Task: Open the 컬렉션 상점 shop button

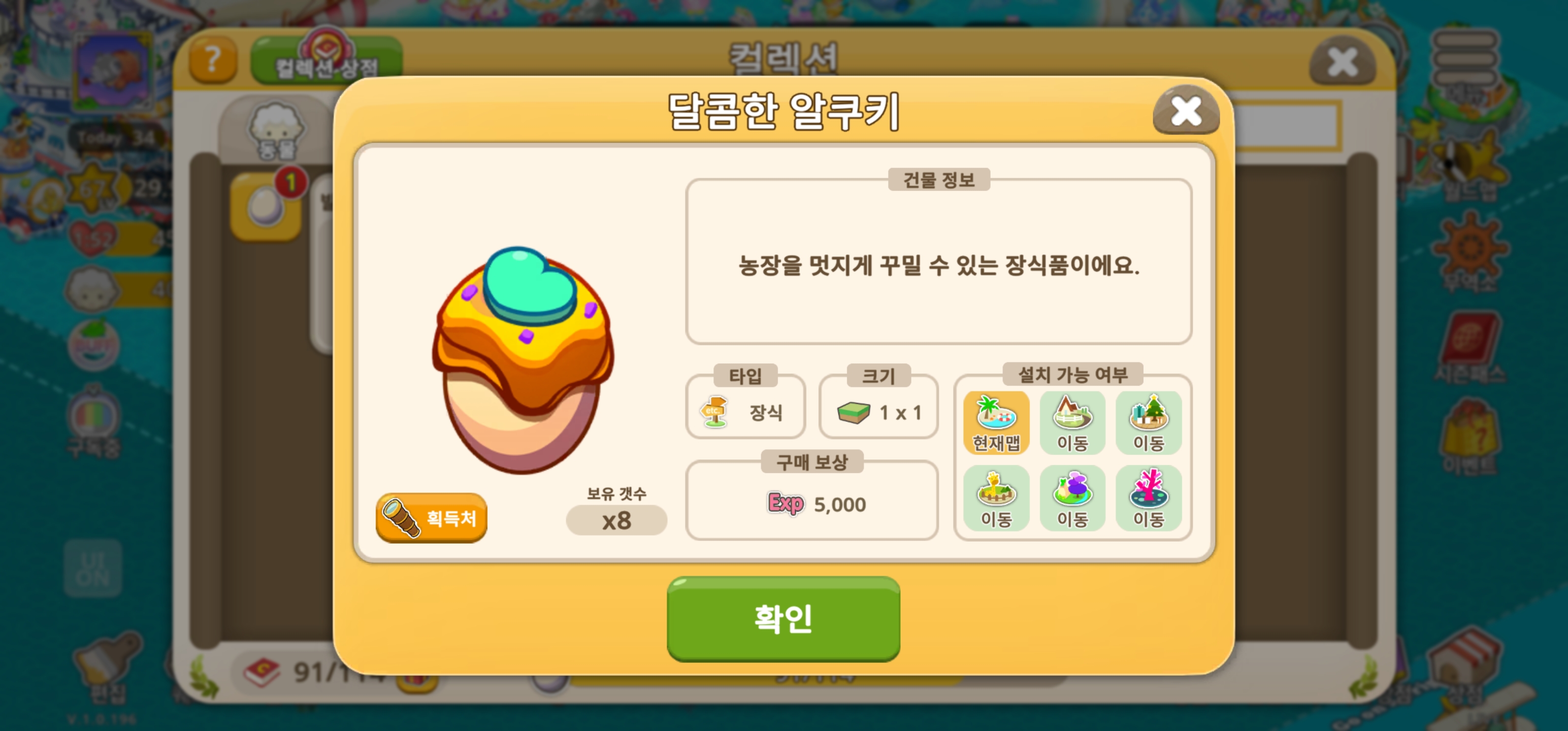Action: 326,60
